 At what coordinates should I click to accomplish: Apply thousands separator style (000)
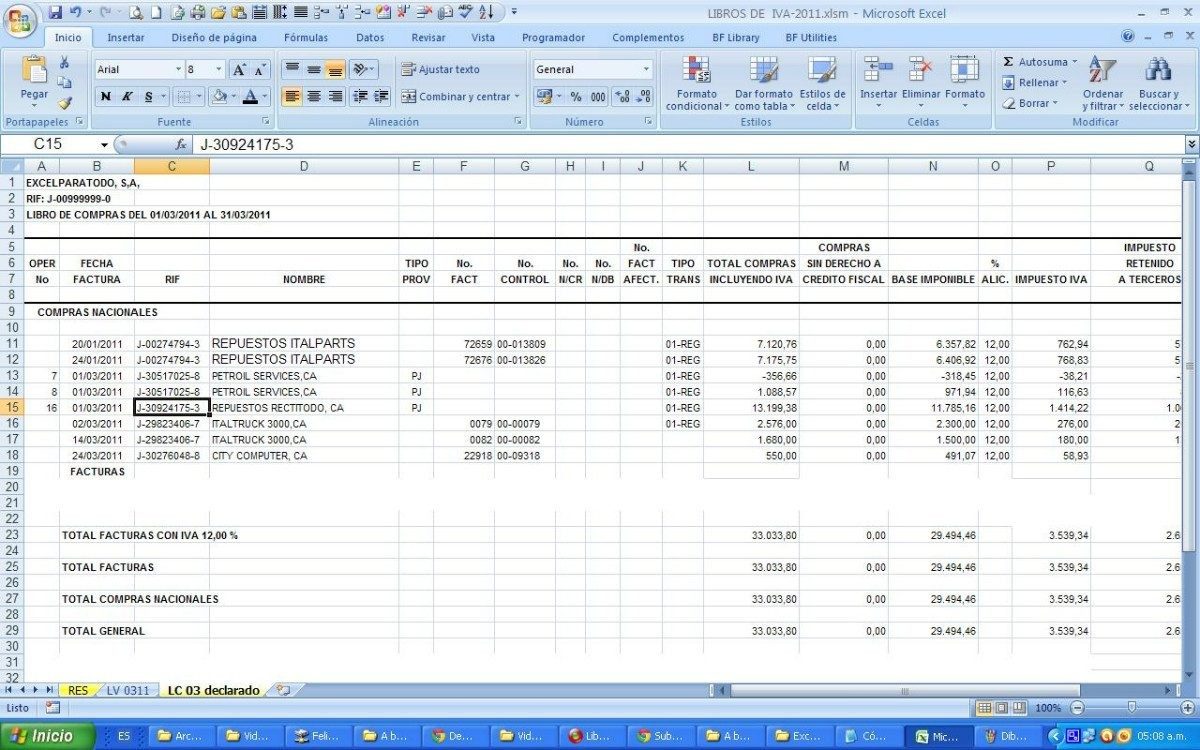(598, 97)
